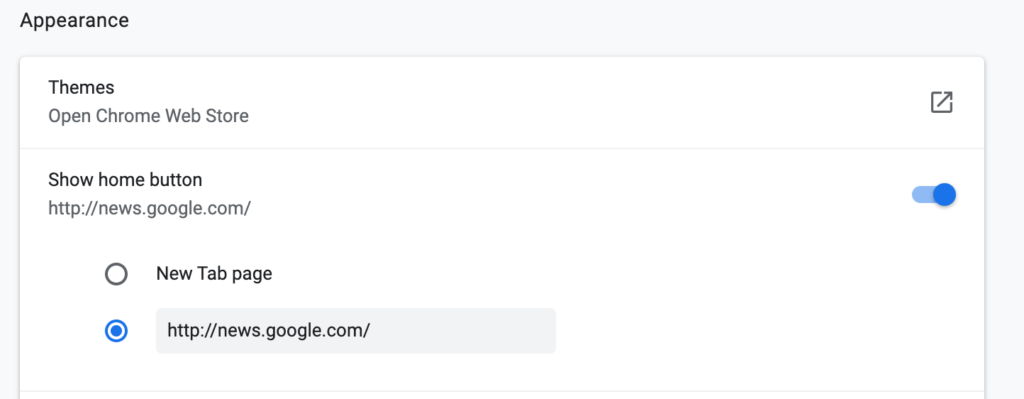Viewport: 1024px width, 399px height.
Task: Click the New Tab page option label
Action: click(x=214, y=274)
